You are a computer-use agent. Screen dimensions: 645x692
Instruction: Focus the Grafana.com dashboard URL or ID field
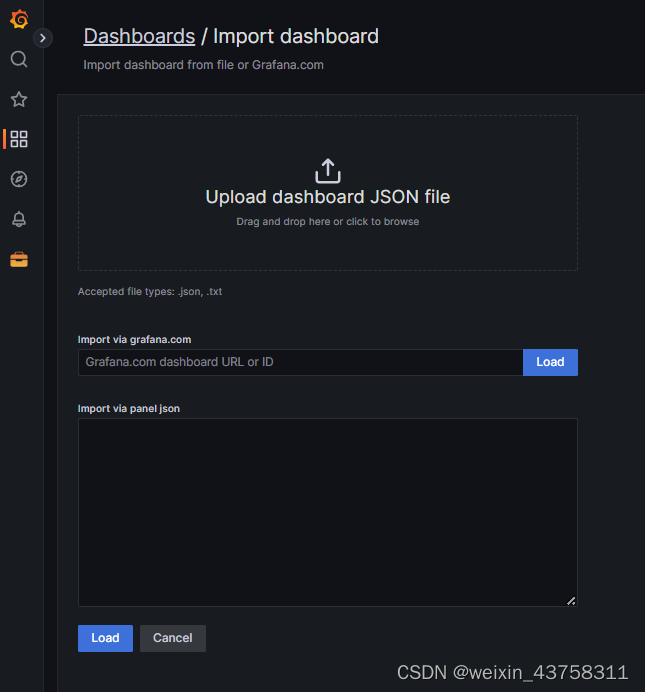300,362
